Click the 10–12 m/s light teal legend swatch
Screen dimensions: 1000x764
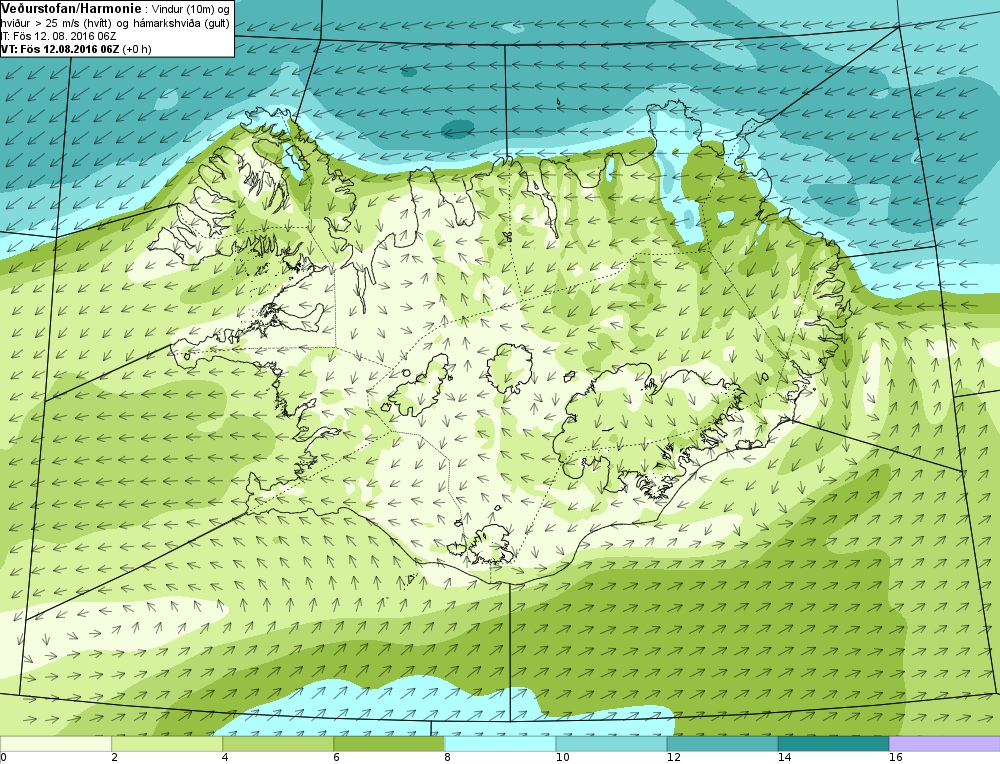tap(611, 744)
